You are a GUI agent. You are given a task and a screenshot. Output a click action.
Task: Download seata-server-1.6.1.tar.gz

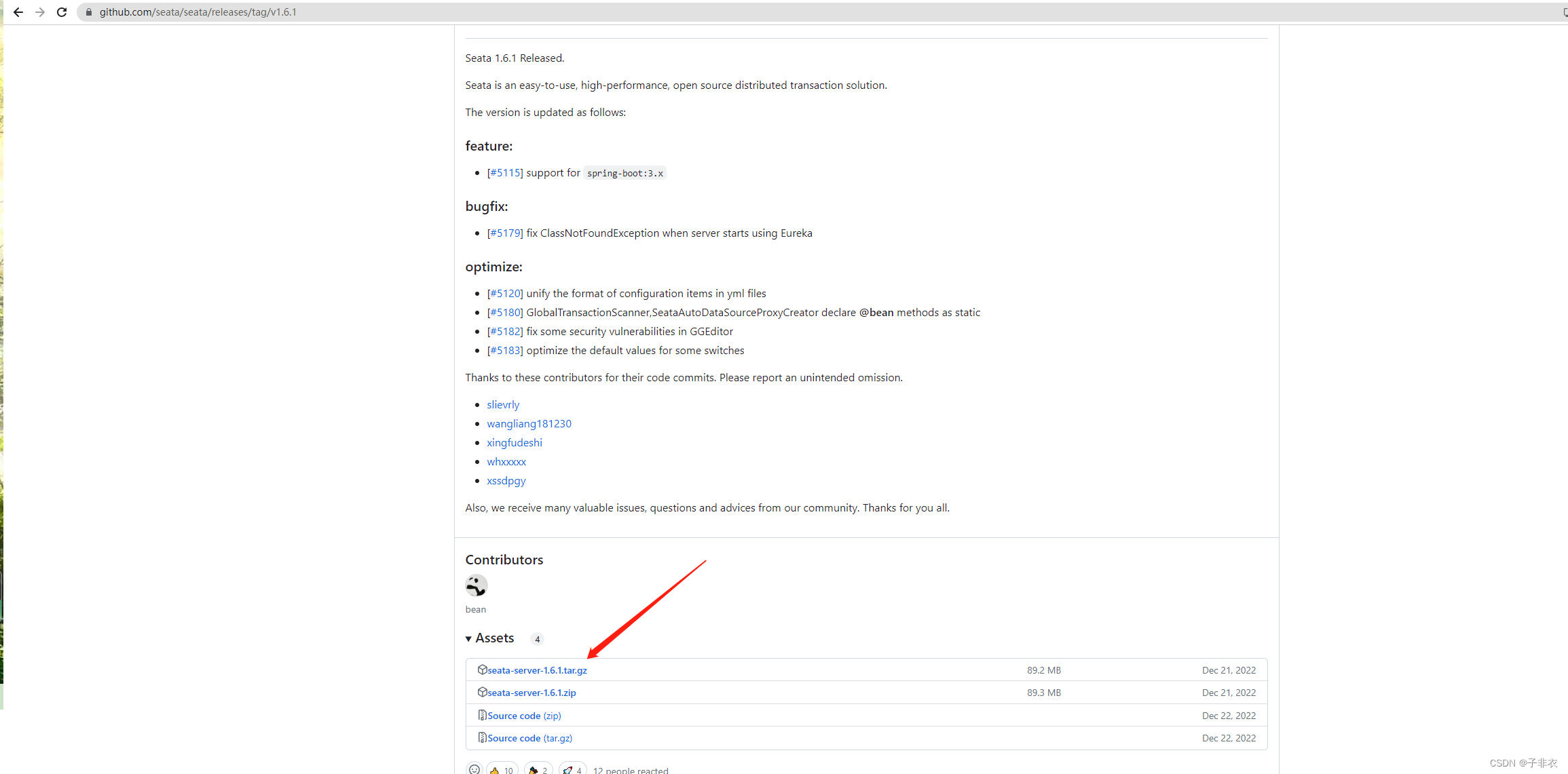(x=537, y=670)
